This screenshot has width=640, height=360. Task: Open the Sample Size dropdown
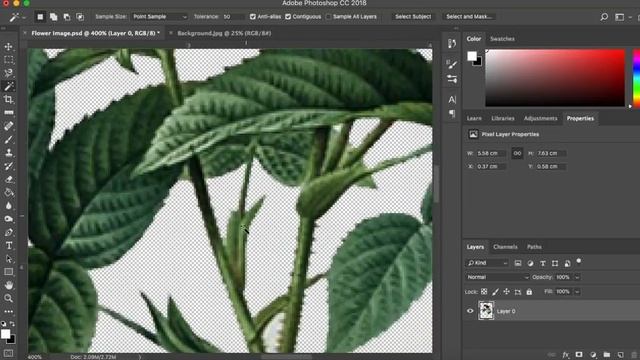click(159, 17)
